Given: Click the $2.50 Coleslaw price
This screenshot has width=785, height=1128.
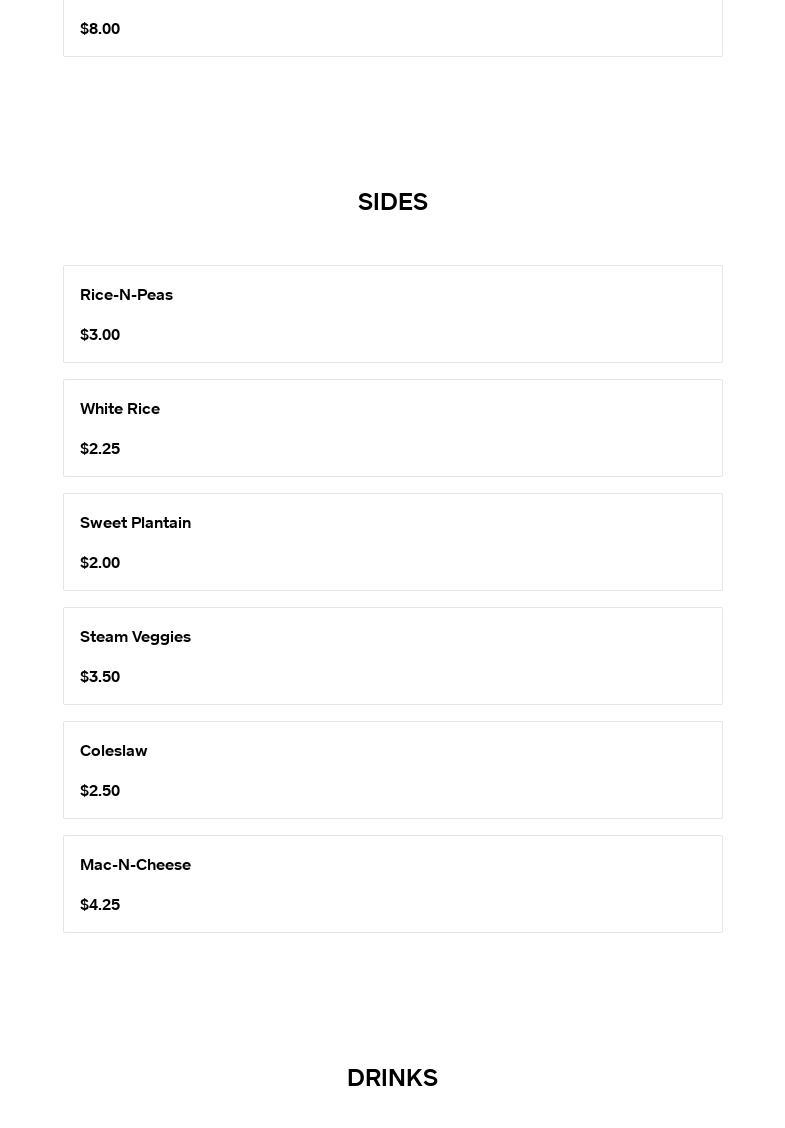Looking at the screenshot, I should point(100,791).
